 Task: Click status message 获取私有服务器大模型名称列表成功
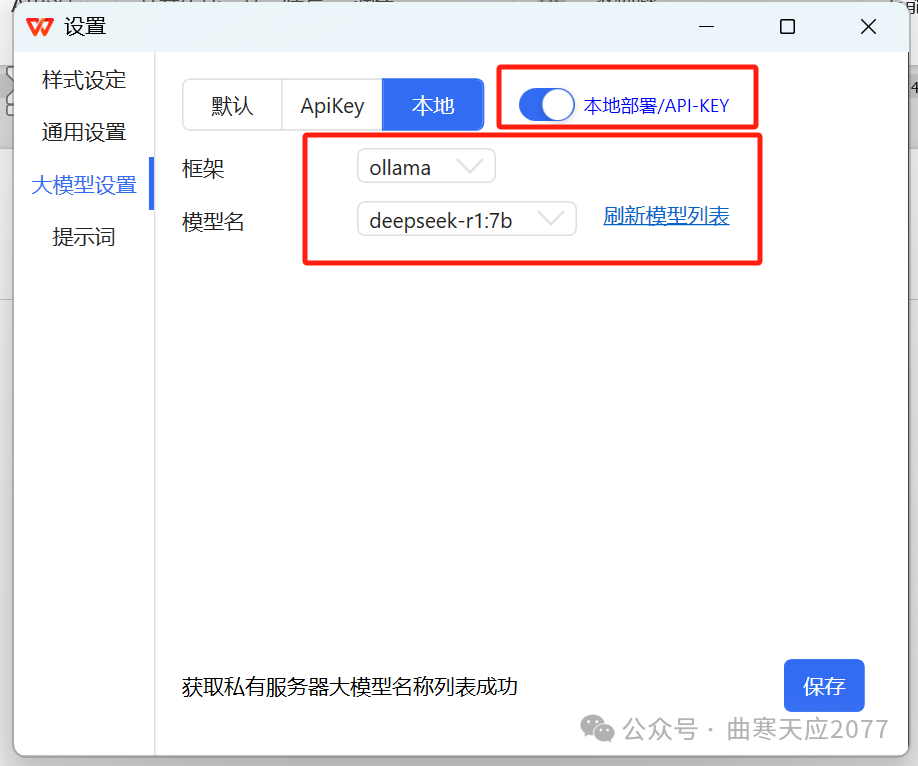350,687
